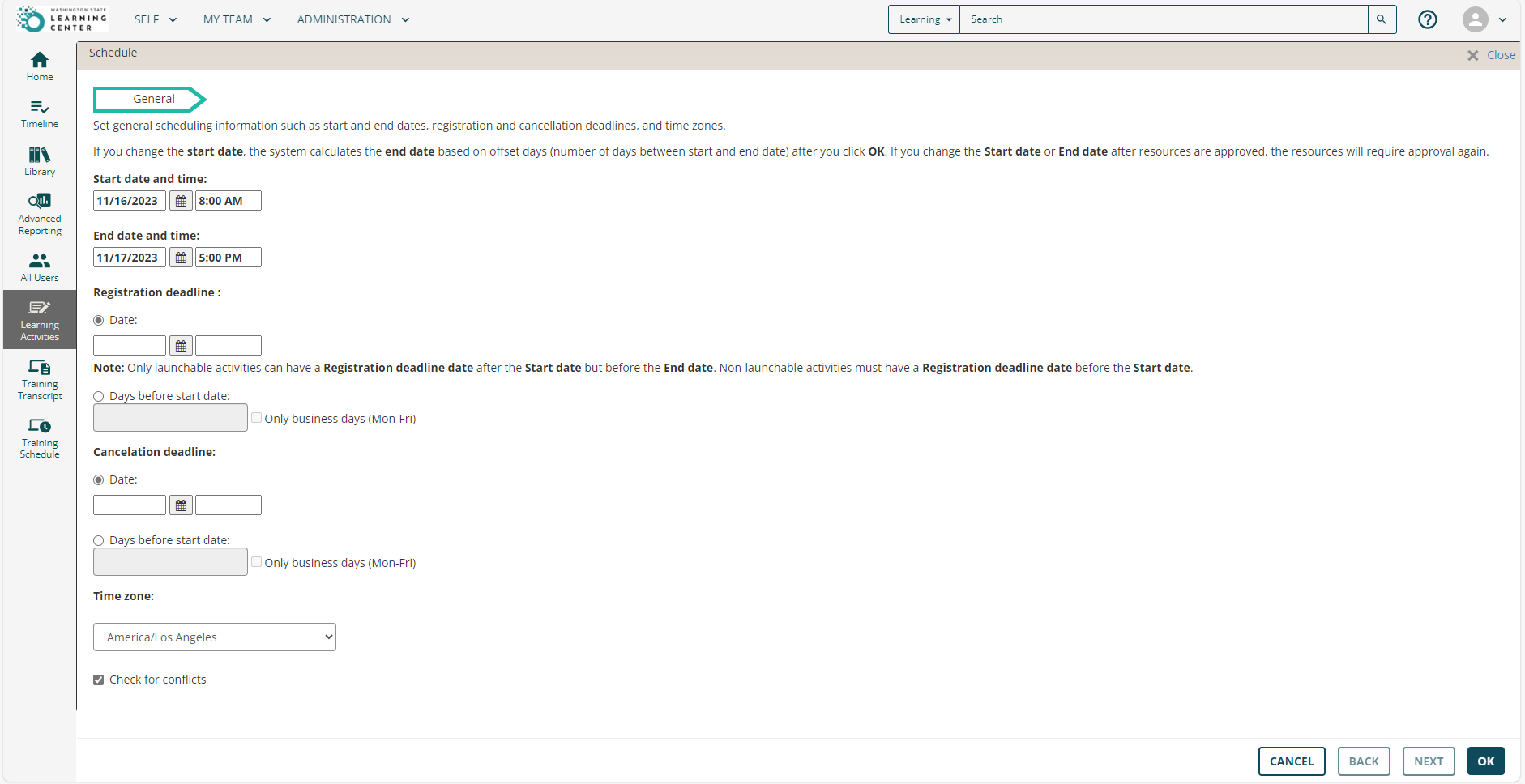Image resolution: width=1525 pixels, height=784 pixels.
Task: Expand the ADMINISTRATION menu
Action: click(x=353, y=19)
